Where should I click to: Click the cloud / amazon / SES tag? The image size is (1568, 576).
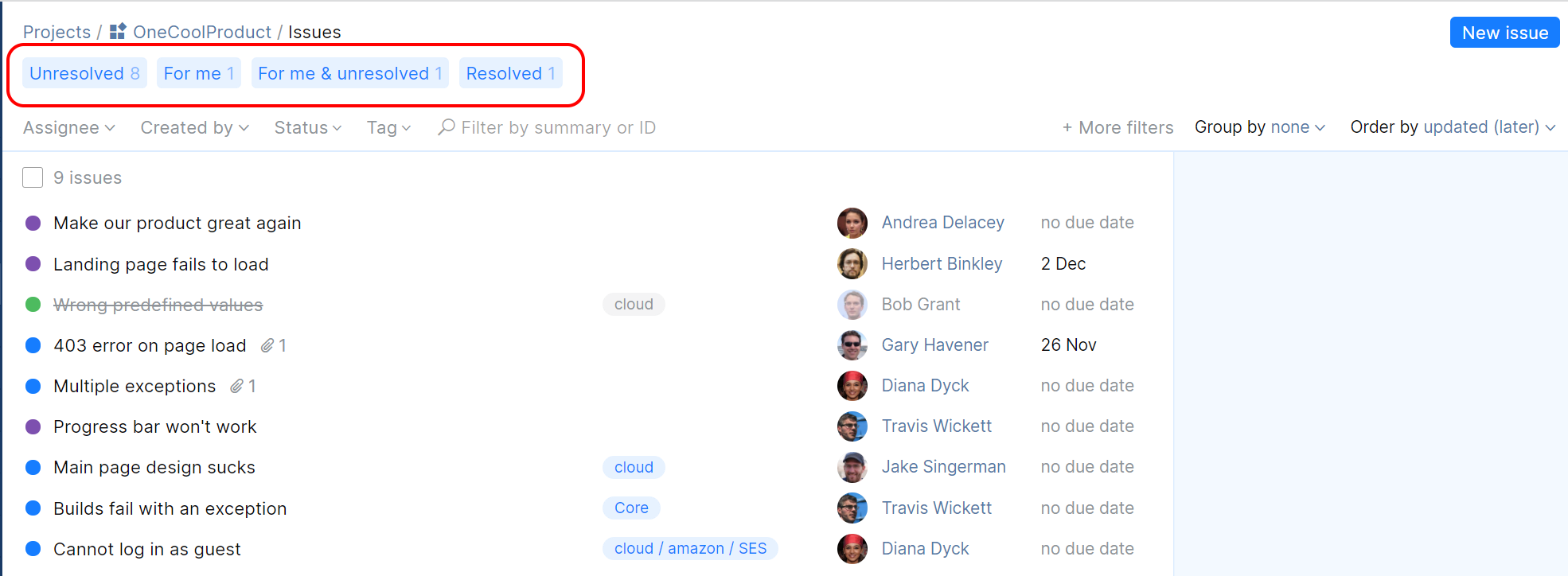[690, 549]
